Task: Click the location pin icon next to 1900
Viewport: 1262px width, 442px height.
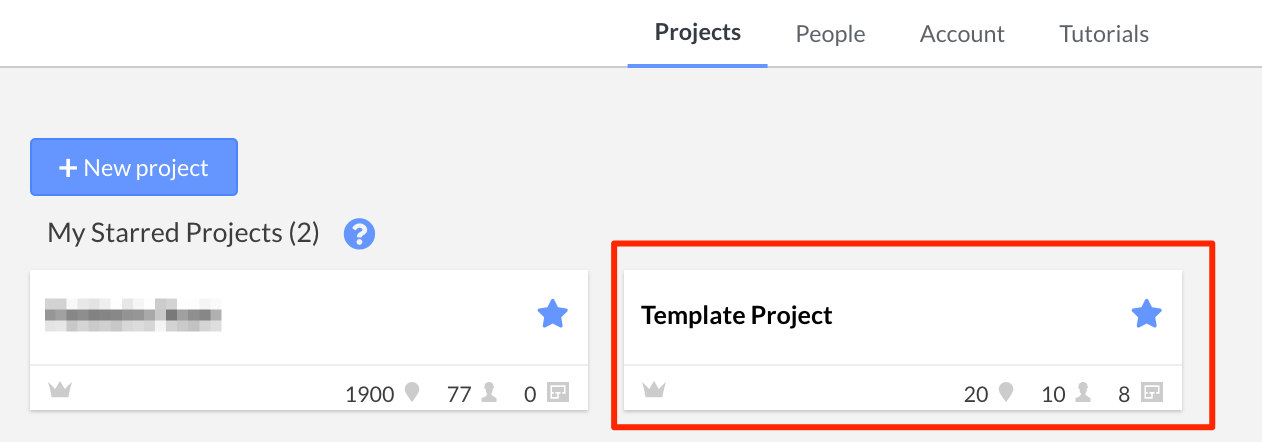Action: [412, 393]
